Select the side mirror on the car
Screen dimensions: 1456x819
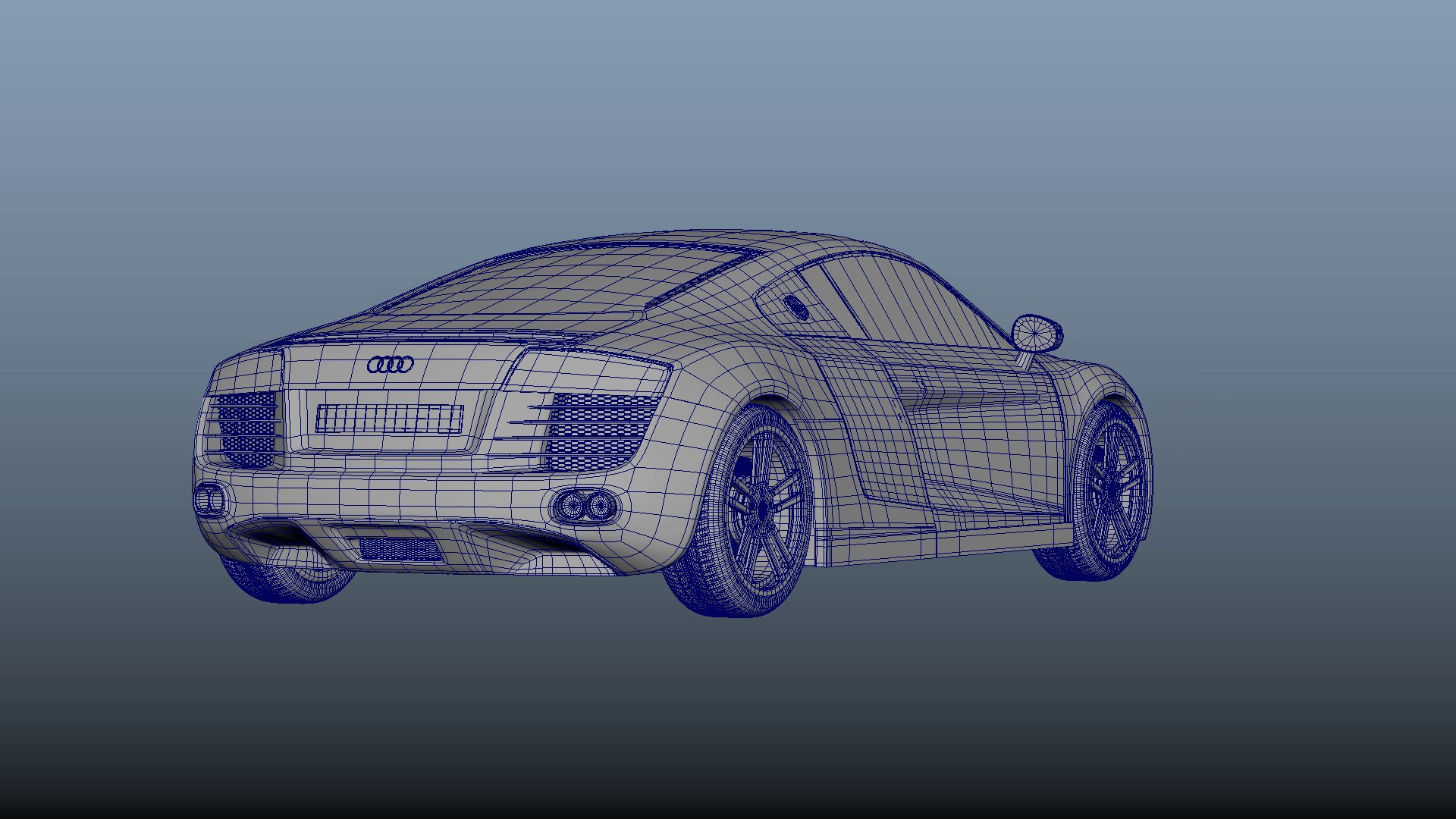pos(1037,334)
